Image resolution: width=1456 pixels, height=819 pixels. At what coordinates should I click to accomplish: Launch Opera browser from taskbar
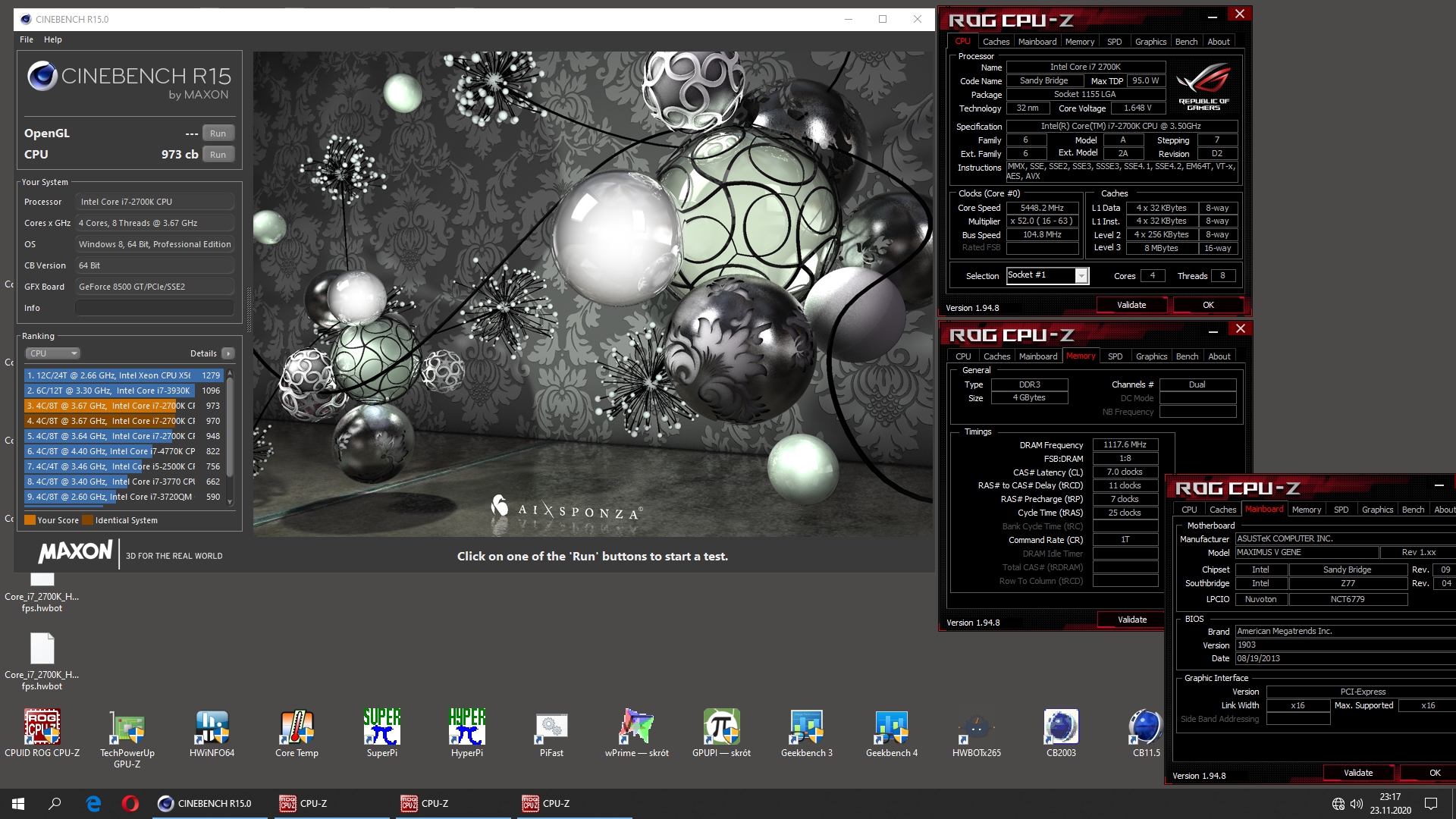tap(130, 803)
